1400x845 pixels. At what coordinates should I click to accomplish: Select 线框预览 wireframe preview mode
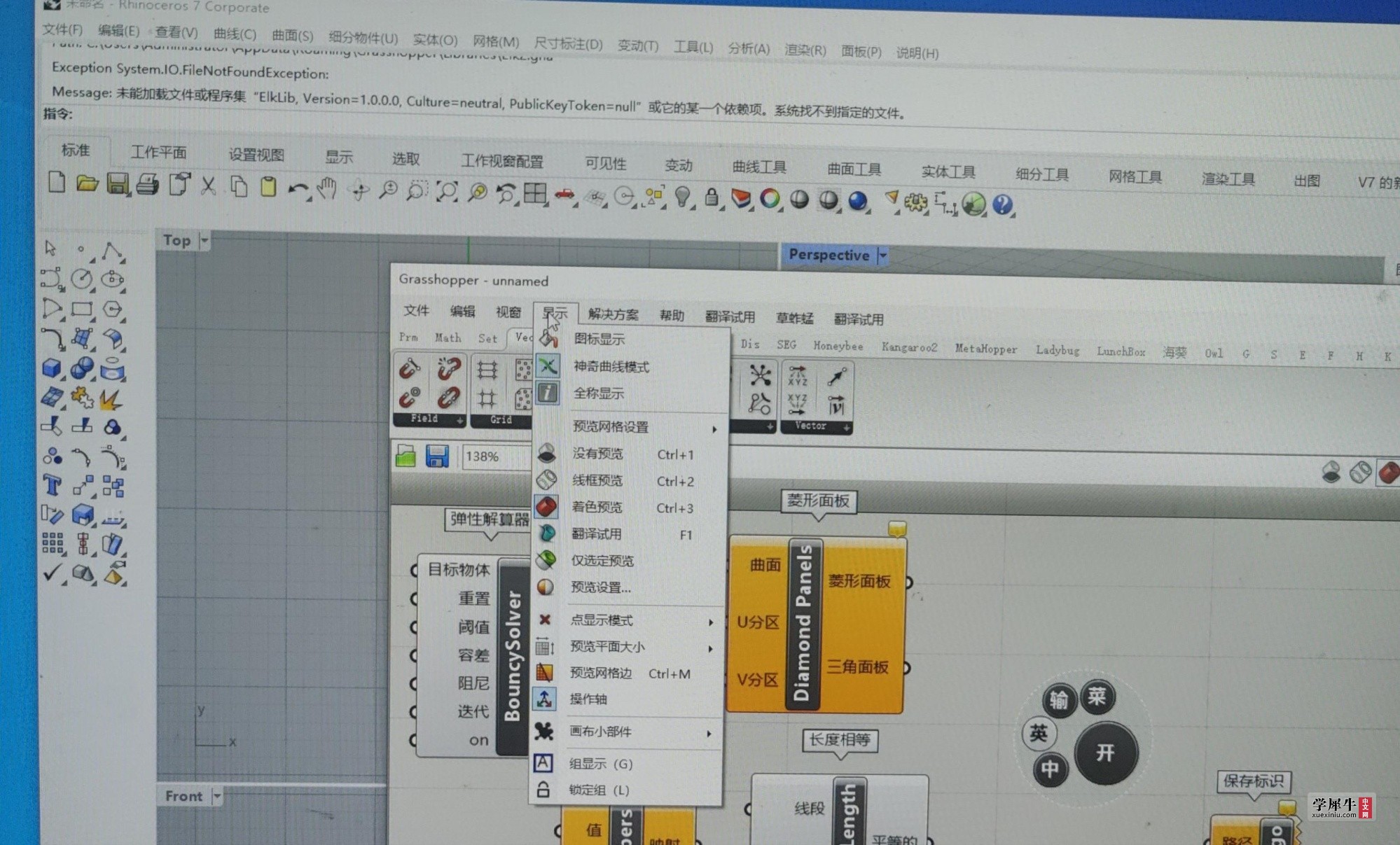tap(597, 480)
